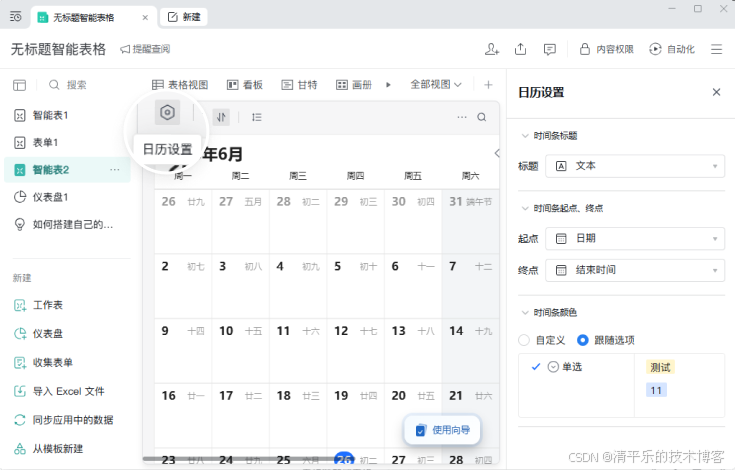
Task: Open the 起点 dropdown showing 日期
Action: pyautogui.click(x=635, y=239)
